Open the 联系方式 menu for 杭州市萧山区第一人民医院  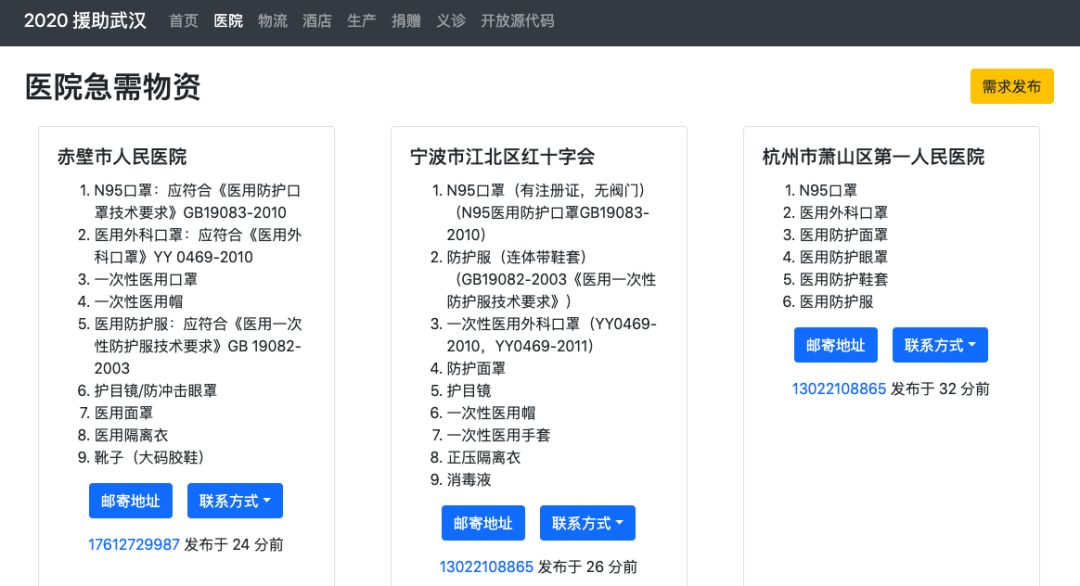pyautogui.click(x=940, y=344)
